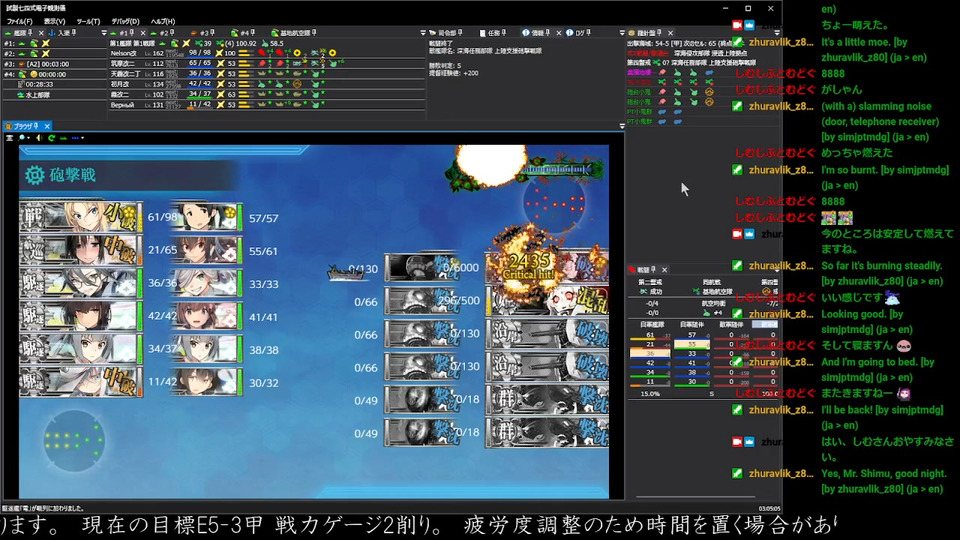Open the fleet tabs panel's window-list dropdown
960x540 pixels.
point(423,33)
